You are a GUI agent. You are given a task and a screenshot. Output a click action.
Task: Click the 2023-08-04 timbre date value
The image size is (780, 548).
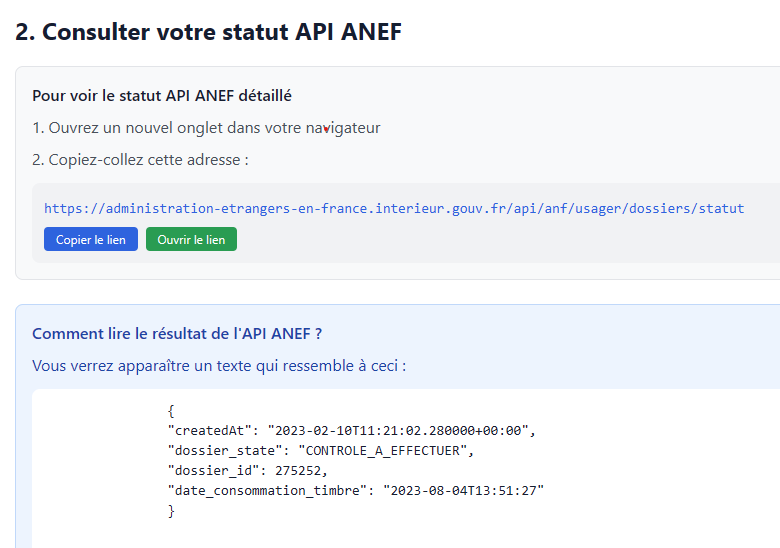tap(463, 491)
